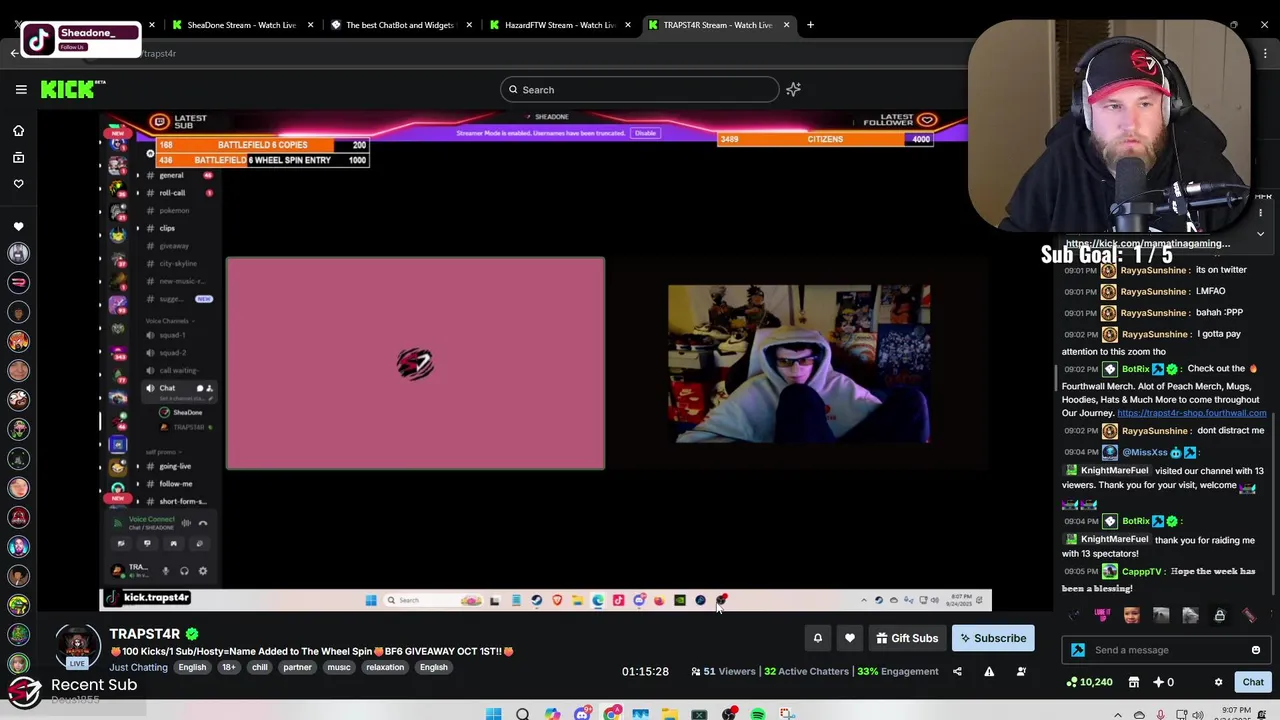
Task: Select the locked emote in the emote row
Action: click(x=1220, y=616)
